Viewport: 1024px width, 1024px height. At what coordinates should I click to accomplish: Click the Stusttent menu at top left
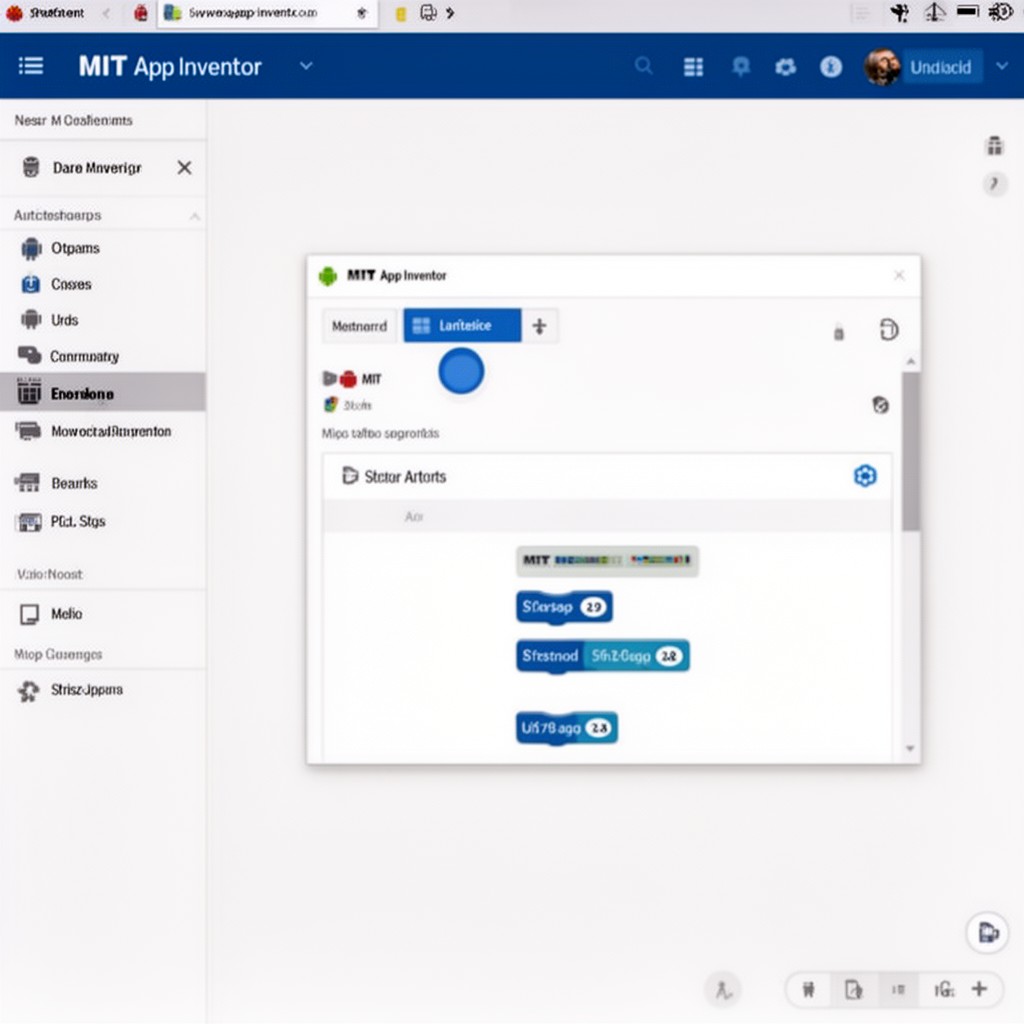[x=46, y=13]
